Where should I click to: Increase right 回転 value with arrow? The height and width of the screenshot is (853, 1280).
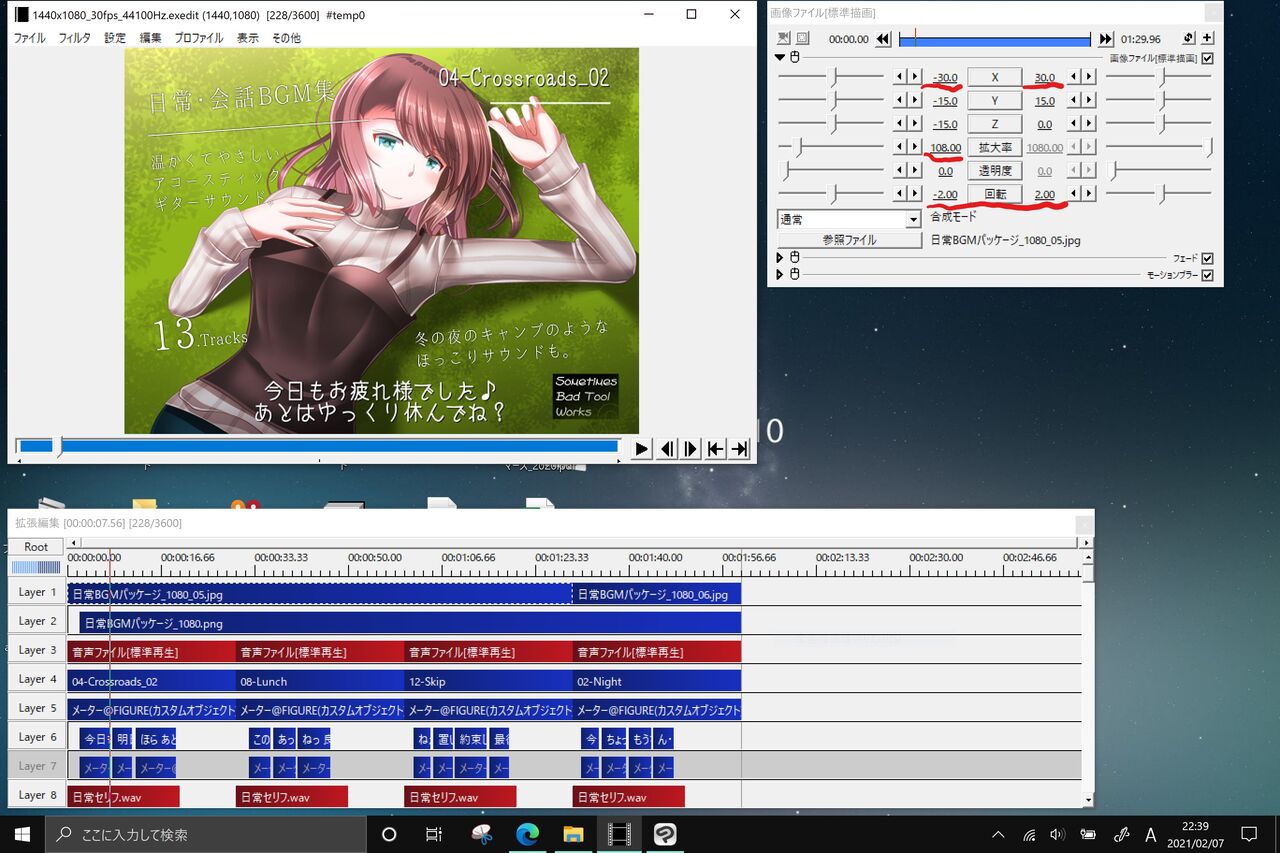click(x=1089, y=194)
